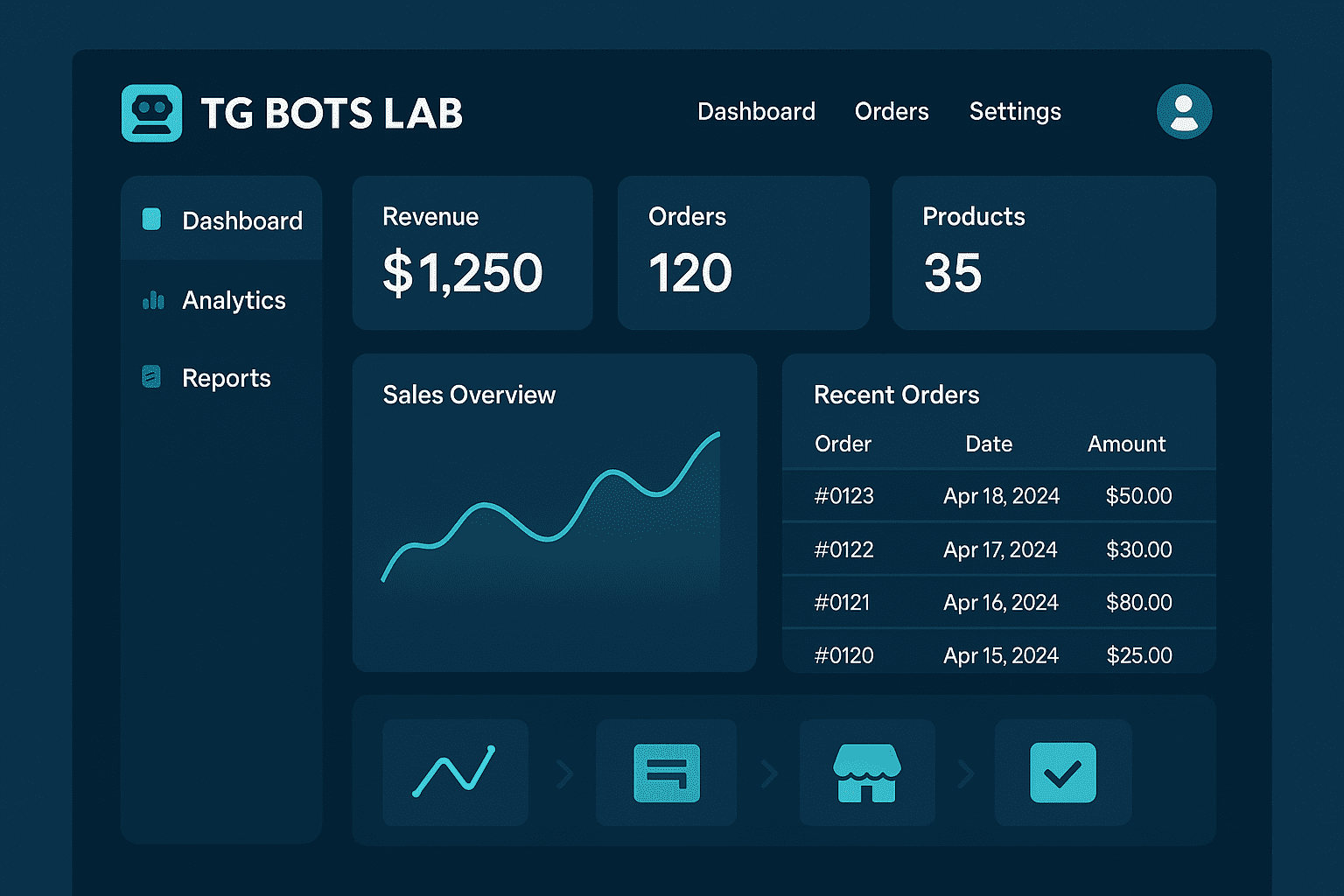This screenshot has width=1344, height=896.
Task: Click the TG Bots Lab robot logo
Action: tap(150, 113)
